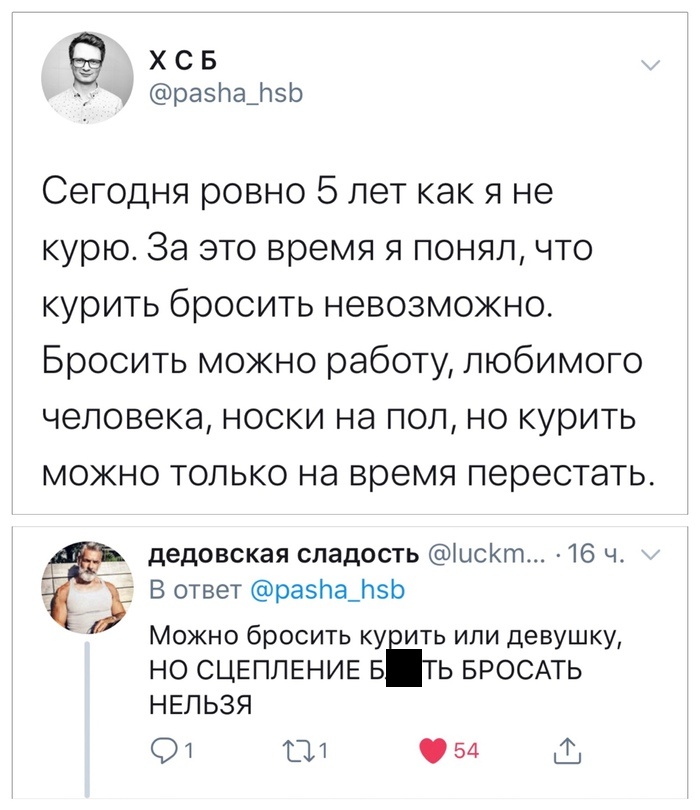Click the дедовская сладость username

tap(283, 556)
